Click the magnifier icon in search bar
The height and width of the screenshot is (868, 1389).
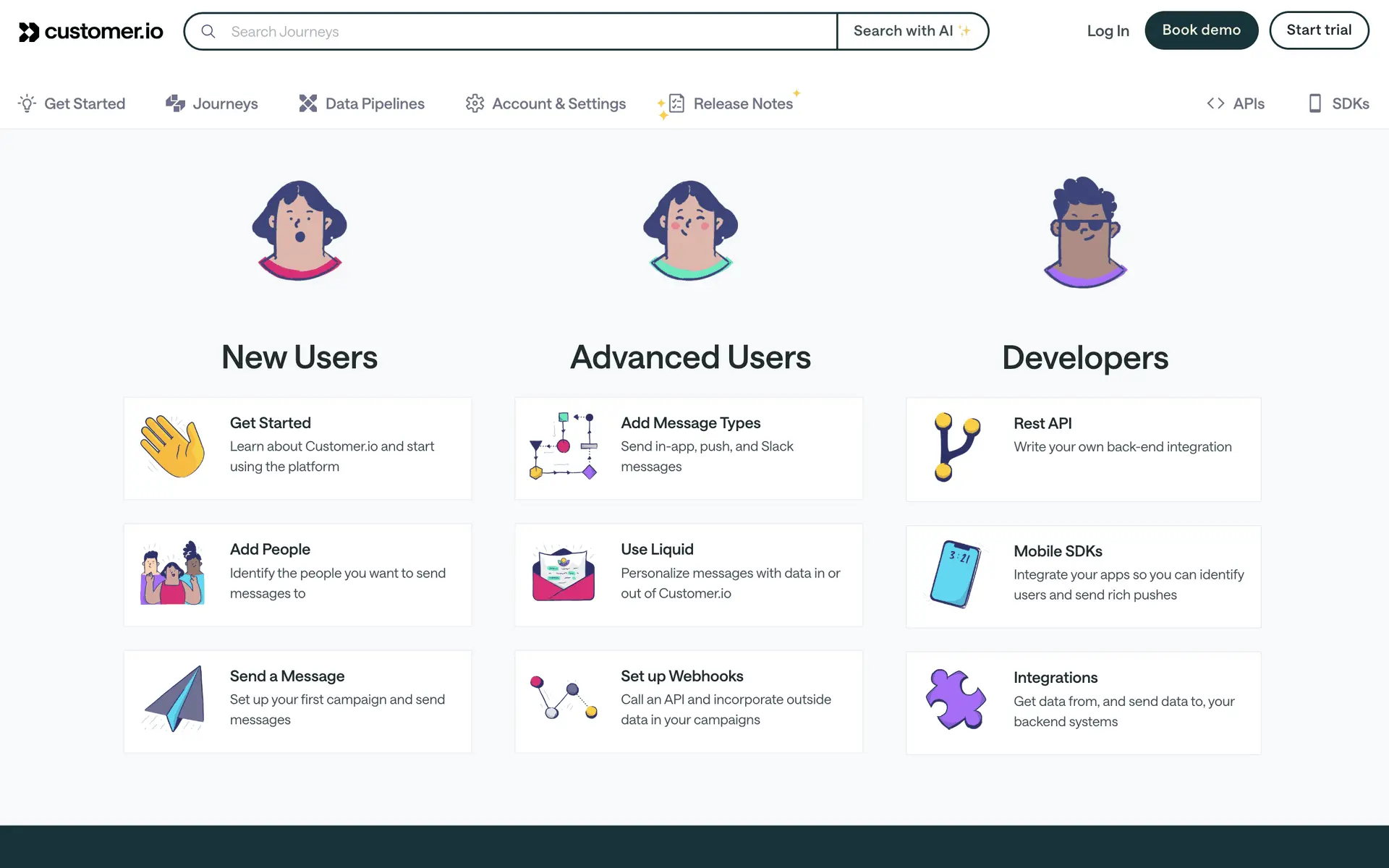pyautogui.click(x=208, y=31)
